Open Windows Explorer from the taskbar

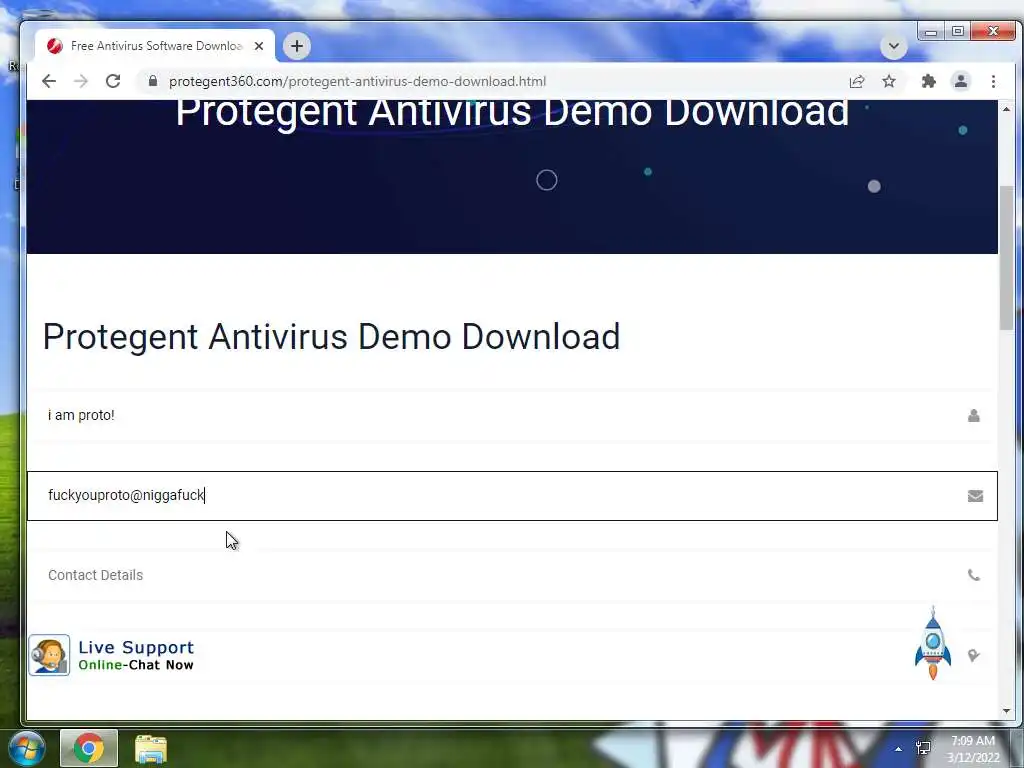coord(151,748)
